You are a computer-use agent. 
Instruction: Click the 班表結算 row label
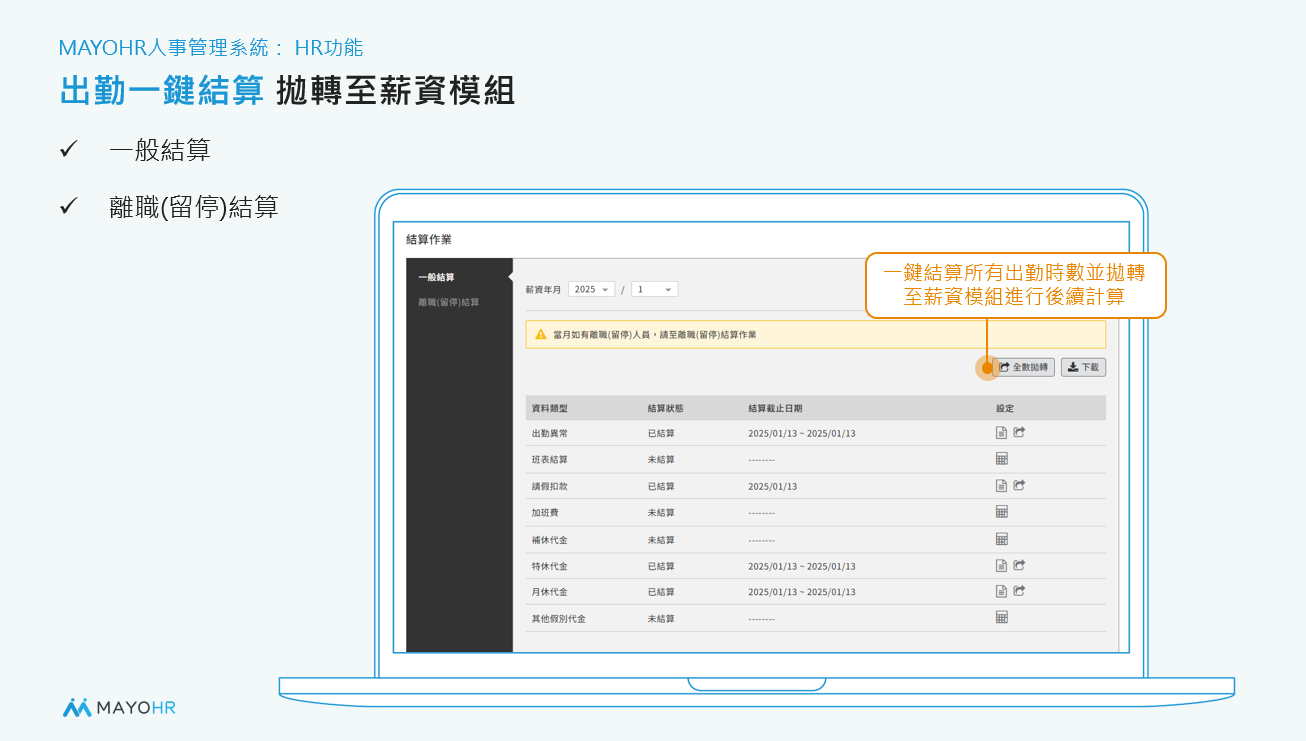[x=550, y=460]
